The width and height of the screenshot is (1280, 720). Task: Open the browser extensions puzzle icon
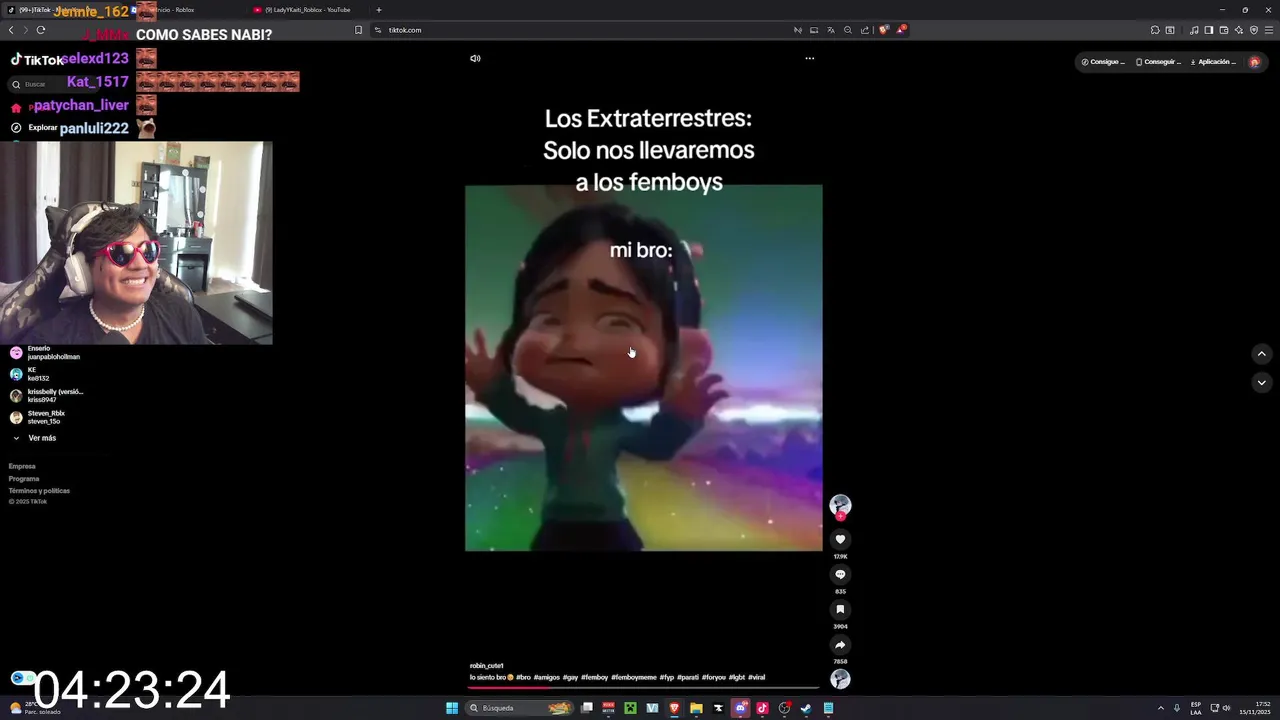(x=1155, y=30)
